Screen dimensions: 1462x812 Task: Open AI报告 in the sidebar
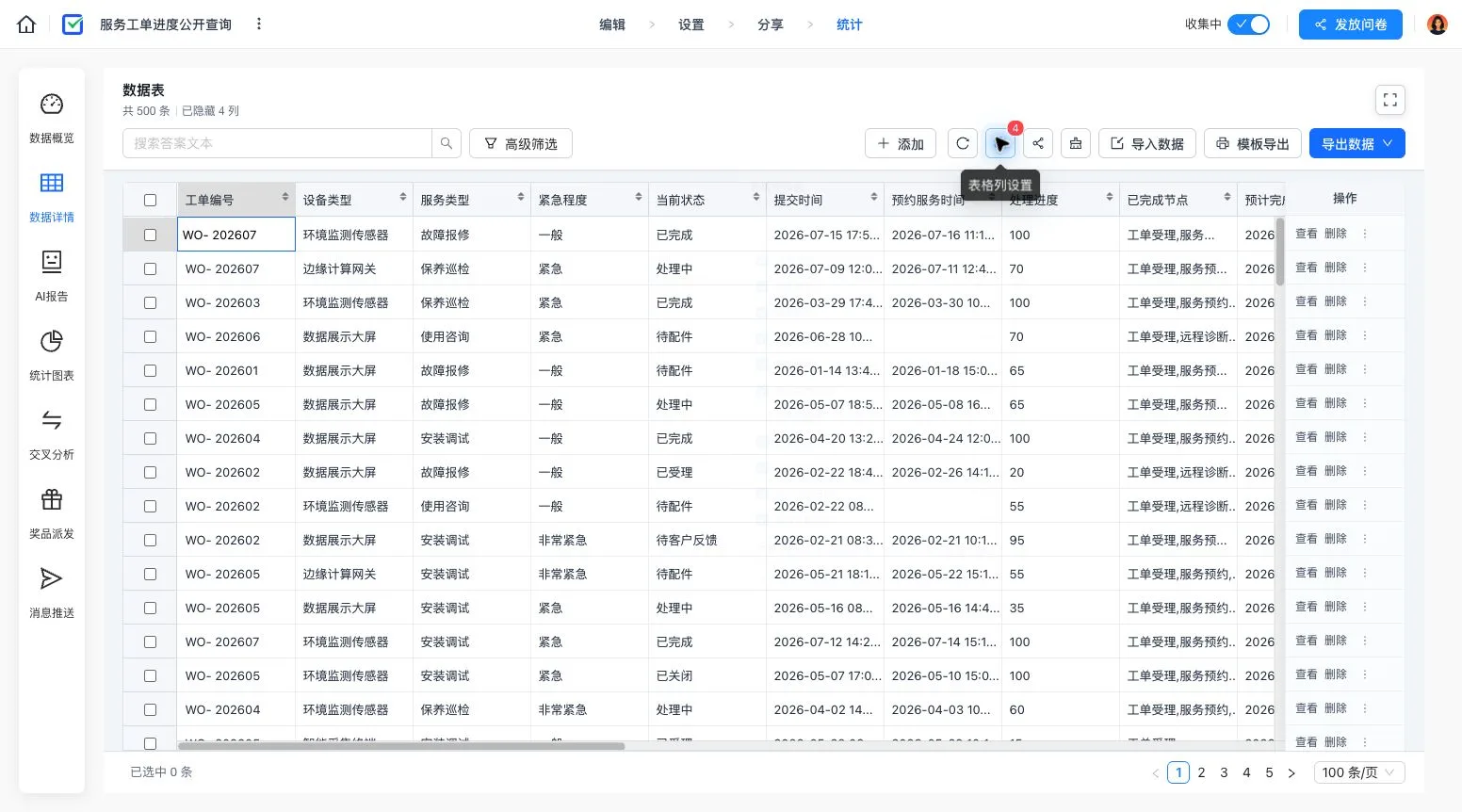(x=52, y=276)
